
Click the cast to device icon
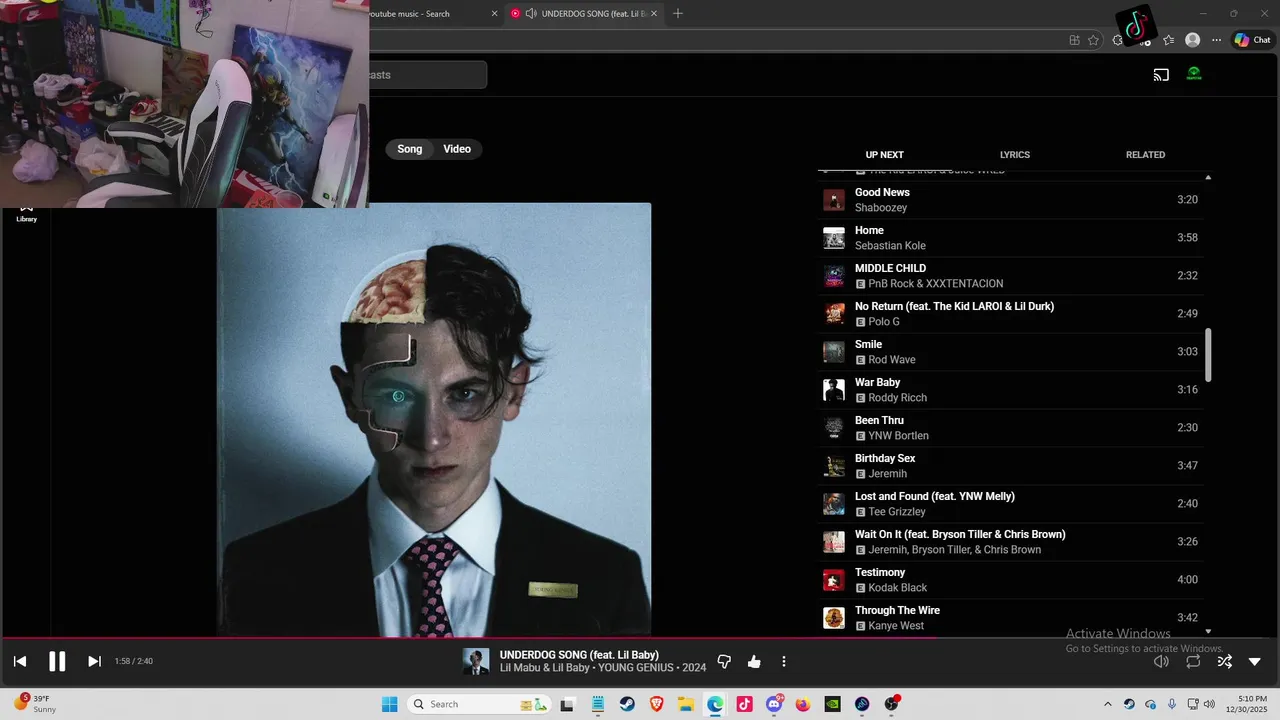(1161, 74)
